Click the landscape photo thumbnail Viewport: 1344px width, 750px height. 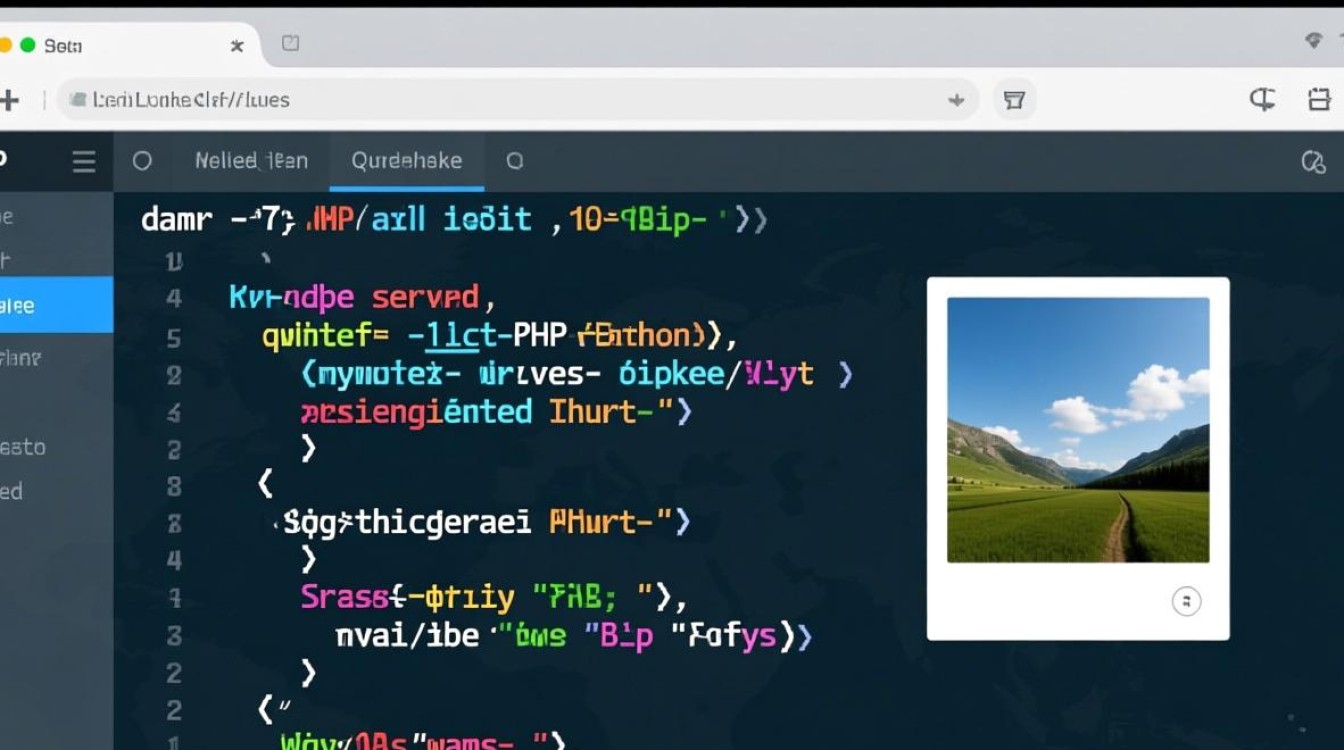(x=1078, y=430)
